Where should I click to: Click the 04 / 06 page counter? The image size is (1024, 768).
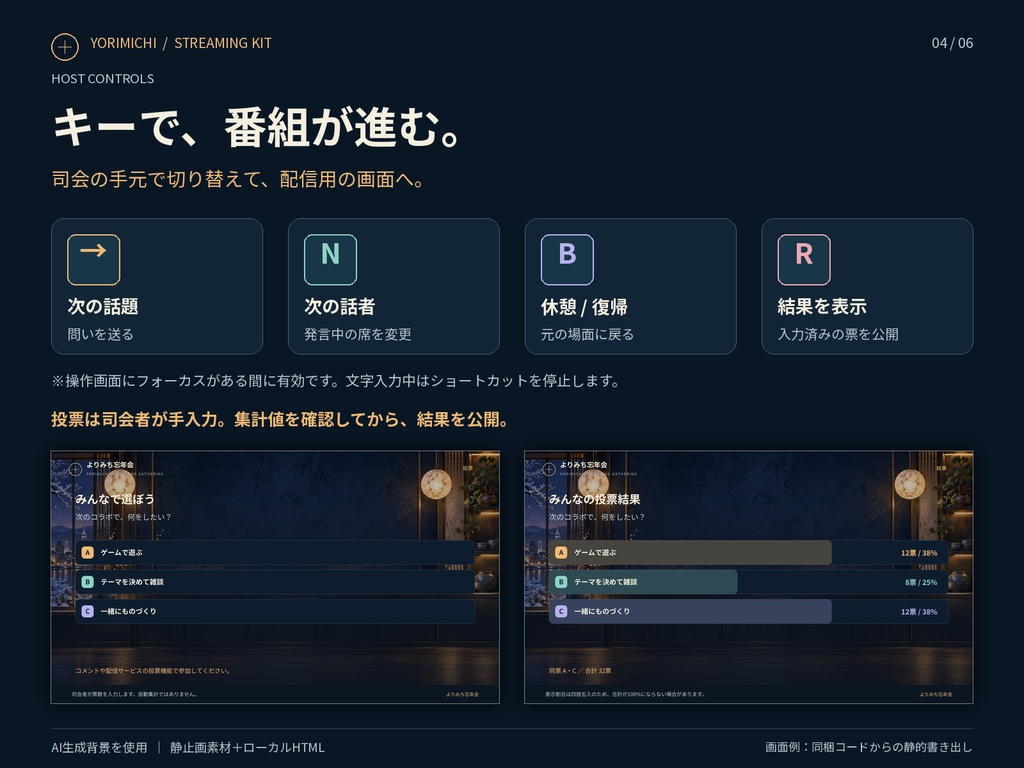pos(952,43)
